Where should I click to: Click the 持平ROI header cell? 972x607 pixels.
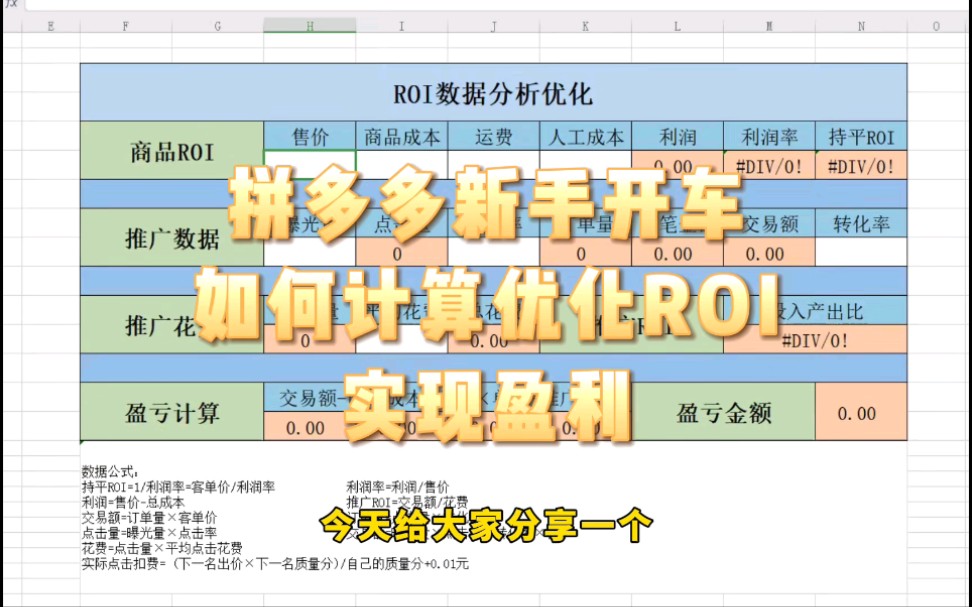[861, 136]
